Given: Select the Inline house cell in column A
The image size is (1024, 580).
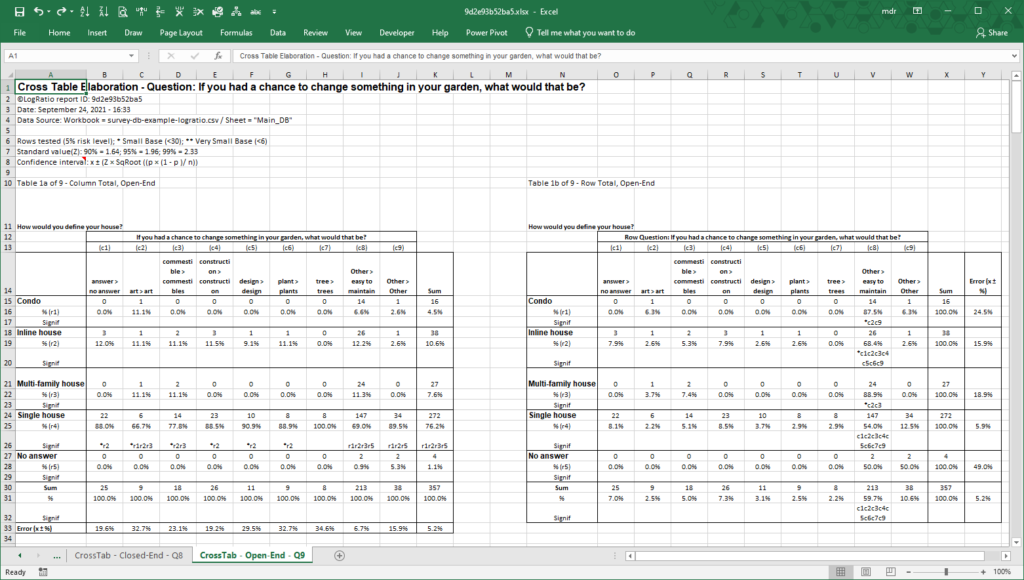Looking at the screenshot, I should click(x=44, y=333).
